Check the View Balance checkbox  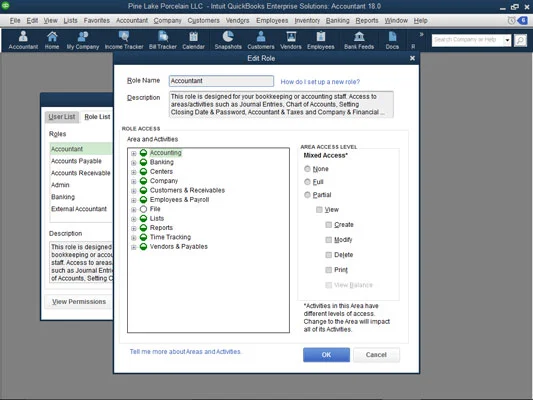(x=328, y=285)
